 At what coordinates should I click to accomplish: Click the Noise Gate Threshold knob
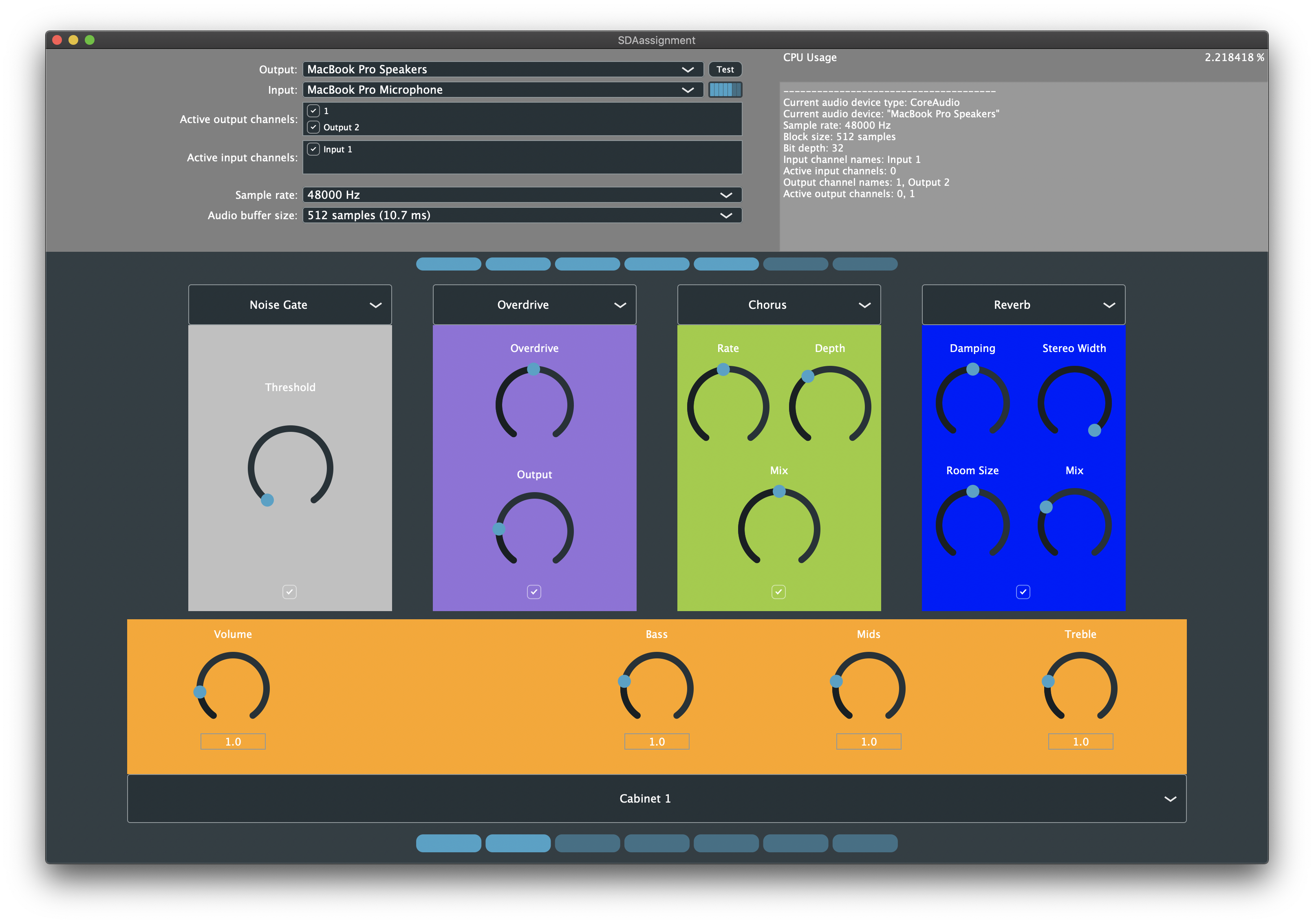pyautogui.click(x=290, y=467)
